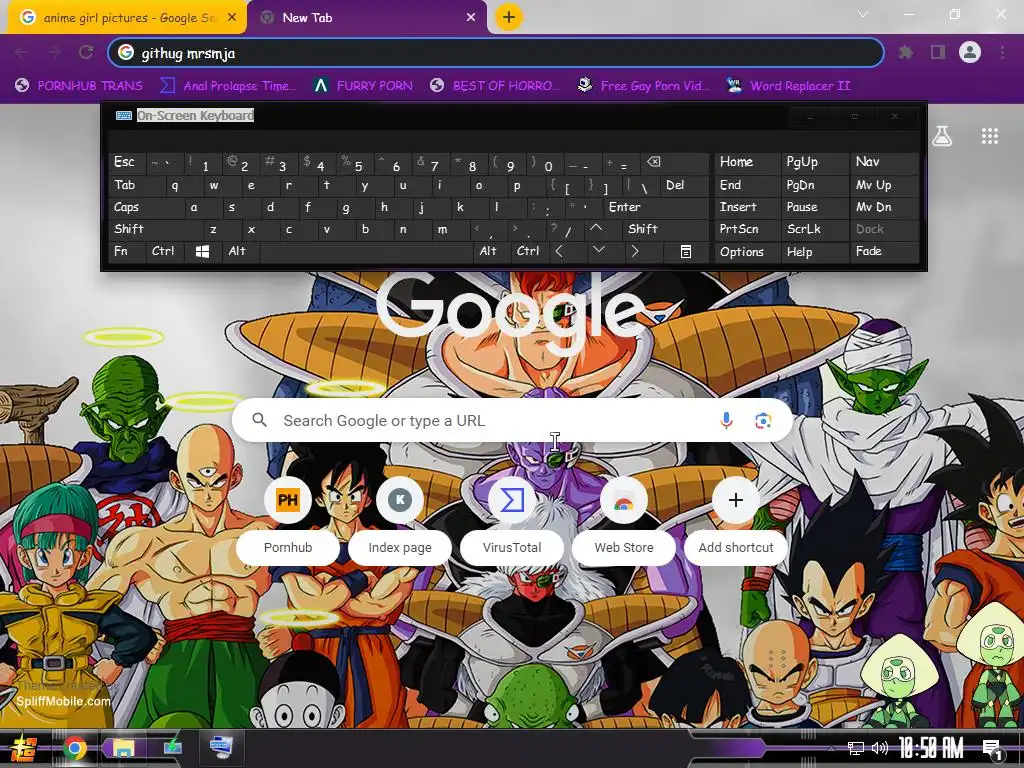Go forward with the forward arrow
The width and height of the screenshot is (1024, 768).
click(x=54, y=52)
